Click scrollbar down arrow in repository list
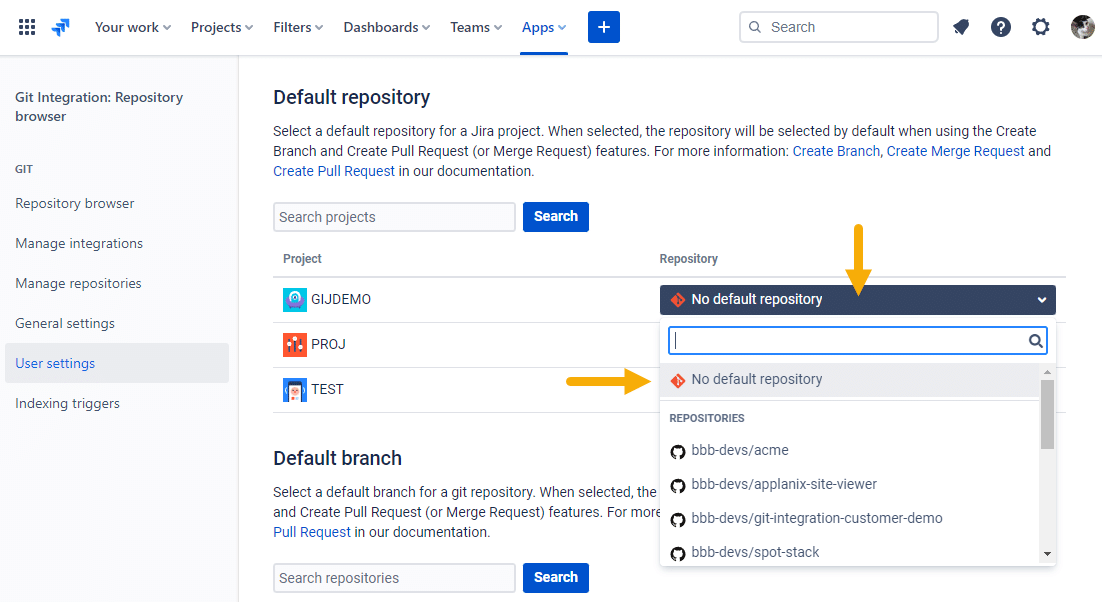The width and height of the screenshot is (1102, 602). point(1047,554)
